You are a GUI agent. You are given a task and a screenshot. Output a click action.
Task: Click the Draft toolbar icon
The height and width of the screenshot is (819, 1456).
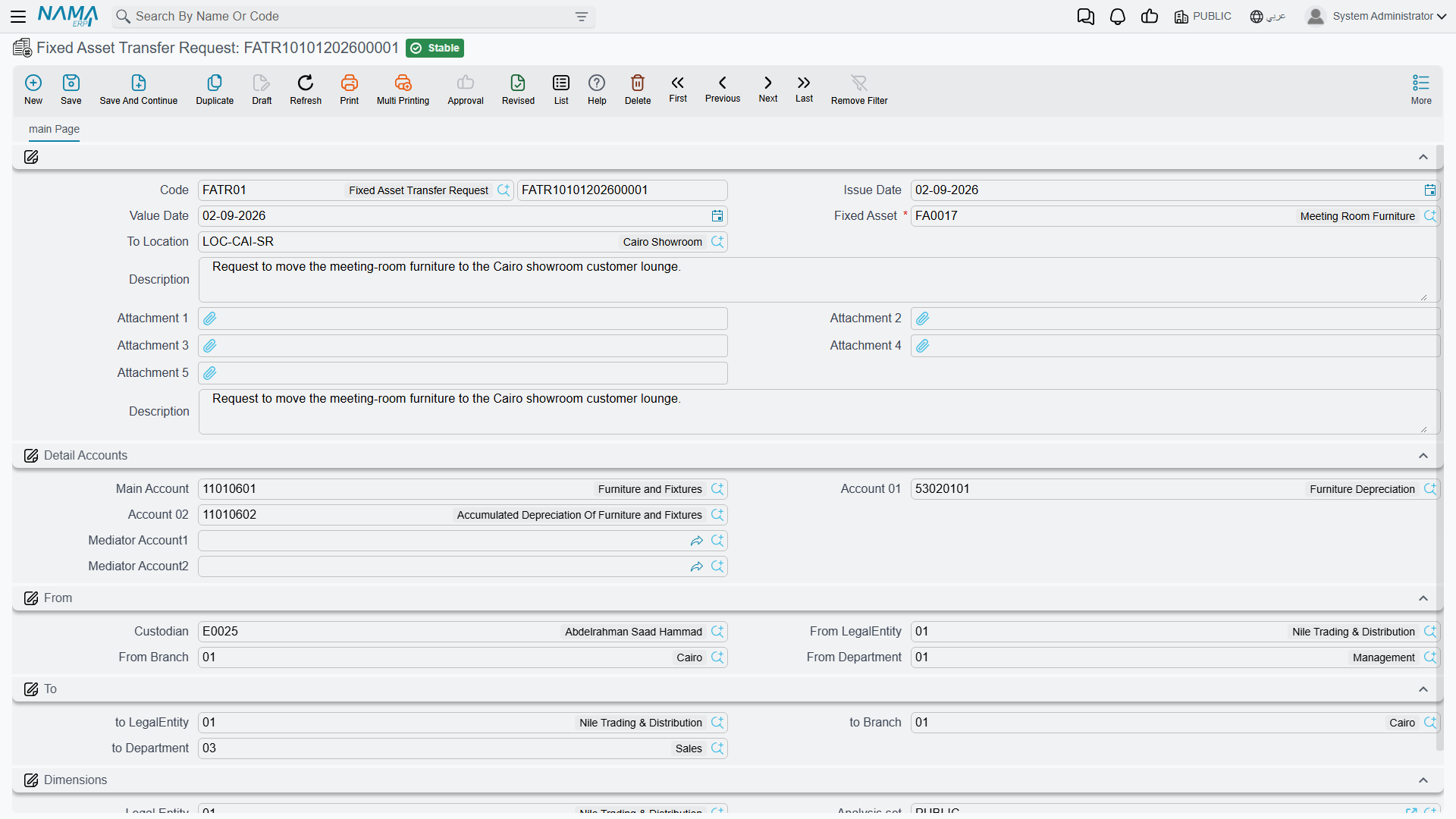pyautogui.click(x=262, y=89)
